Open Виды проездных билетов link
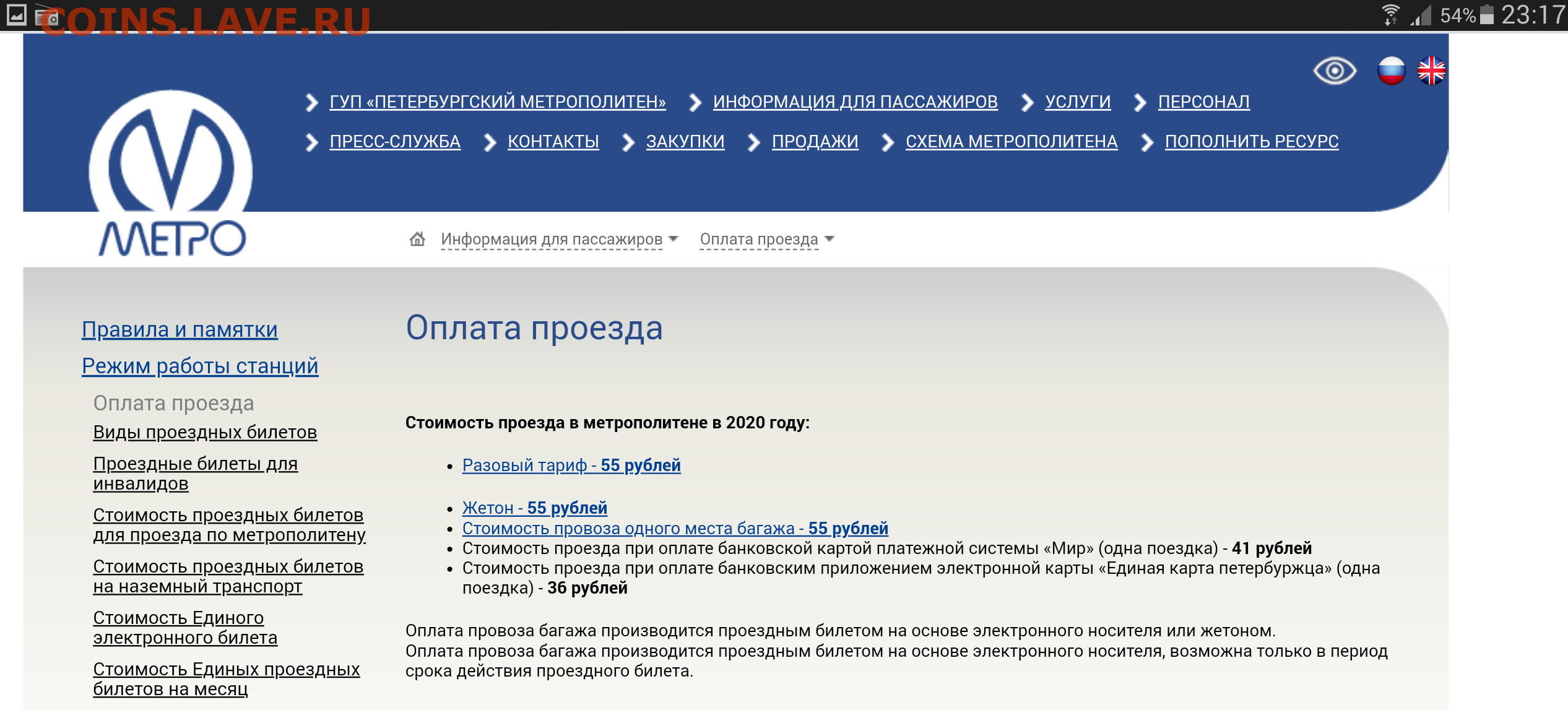Viewport: 1568px width, 710px height. [x=205, y=433]
